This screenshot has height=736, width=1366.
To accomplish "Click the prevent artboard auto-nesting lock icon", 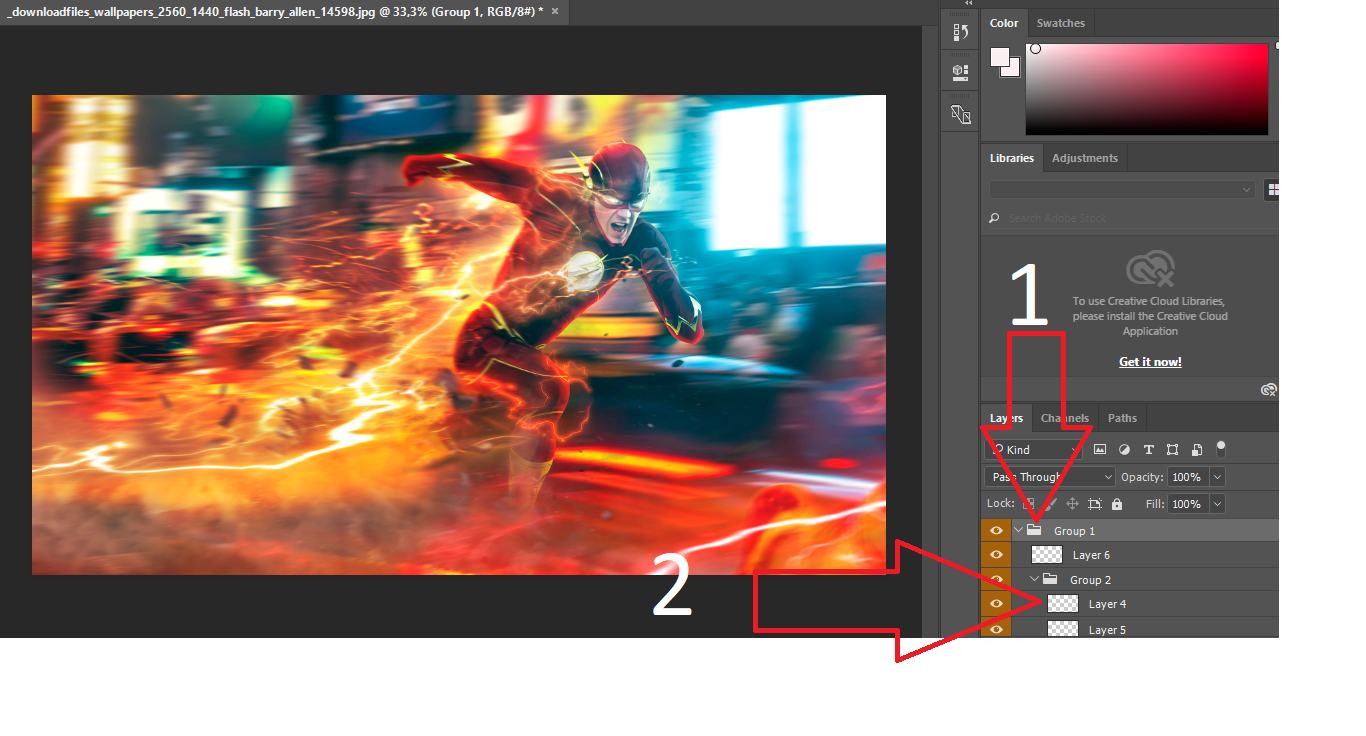I will [1095, 504].
